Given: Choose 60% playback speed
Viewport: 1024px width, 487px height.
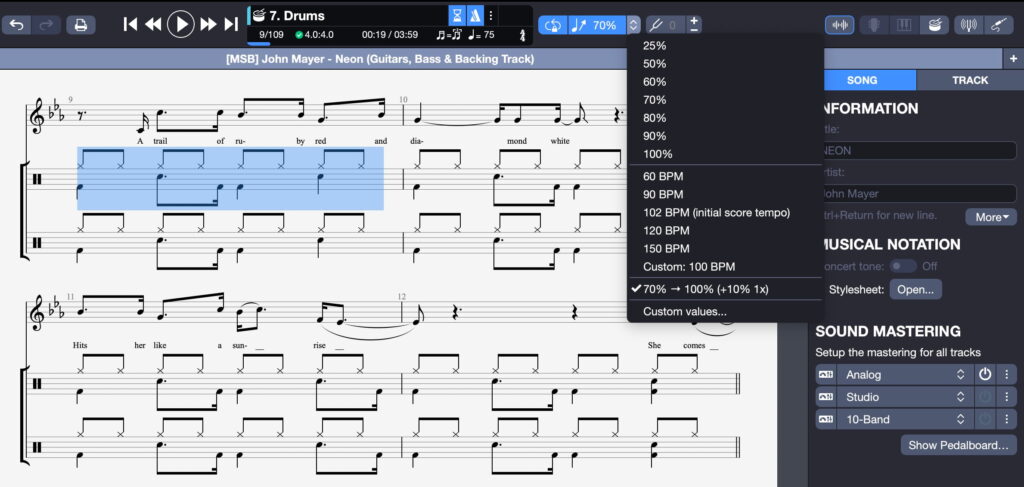Looking at the screenshot, I should [725, 82].
